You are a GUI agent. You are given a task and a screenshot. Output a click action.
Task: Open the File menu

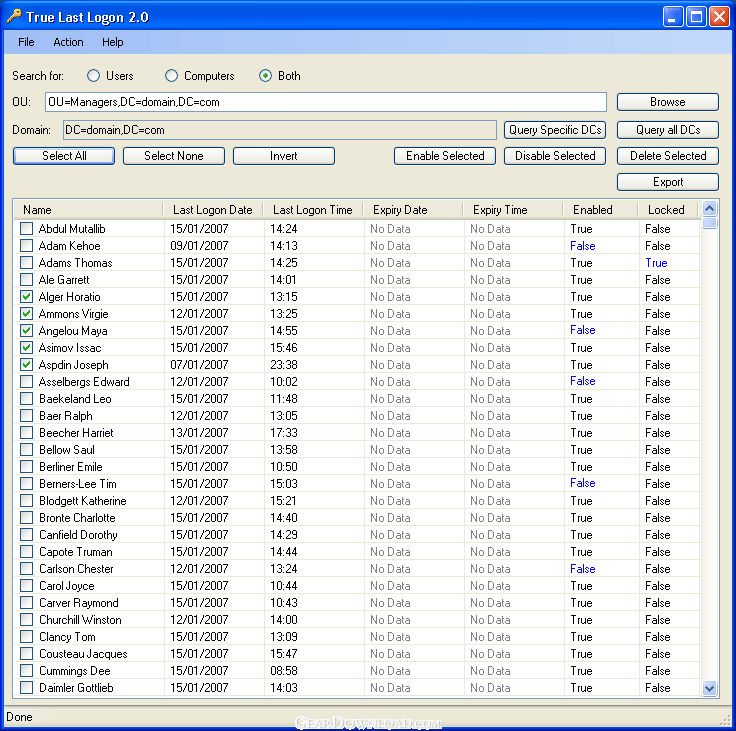pyautogui.click(x=26, y=42)
